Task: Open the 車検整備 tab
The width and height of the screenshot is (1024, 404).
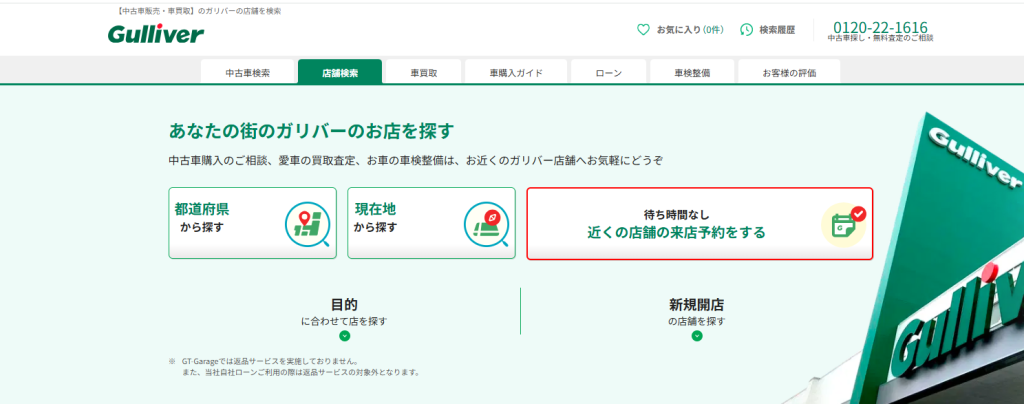Action: coord(691,73)
